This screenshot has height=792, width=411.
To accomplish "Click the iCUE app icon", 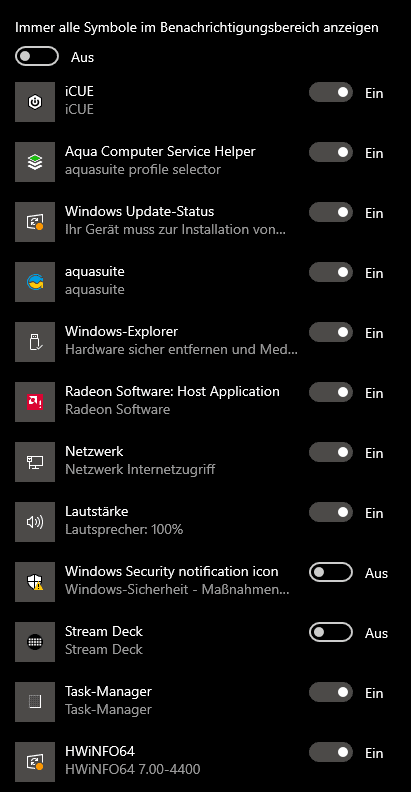I will [x=35, y=102].
